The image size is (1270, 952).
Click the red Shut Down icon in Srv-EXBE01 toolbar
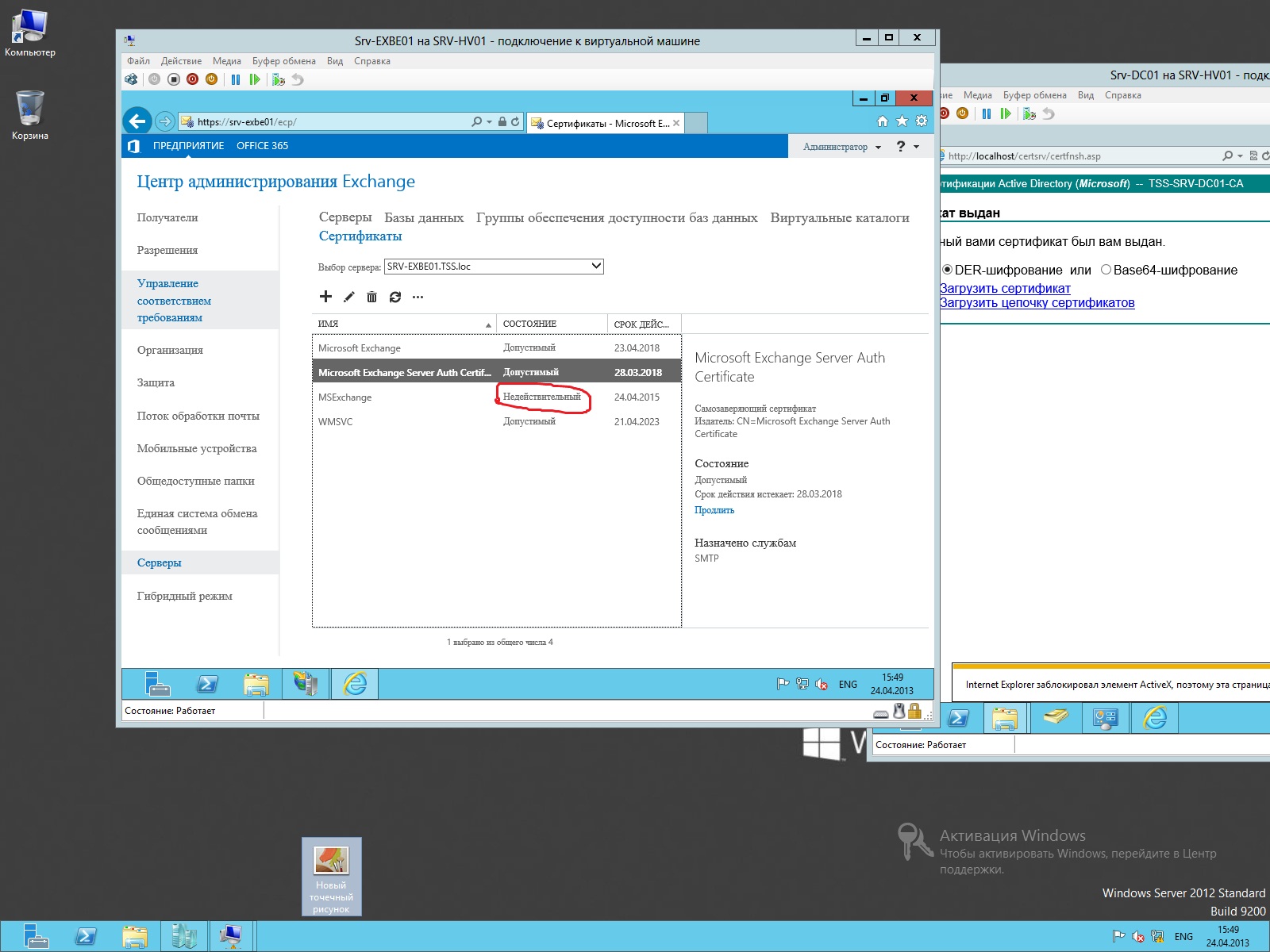(192, 79)
